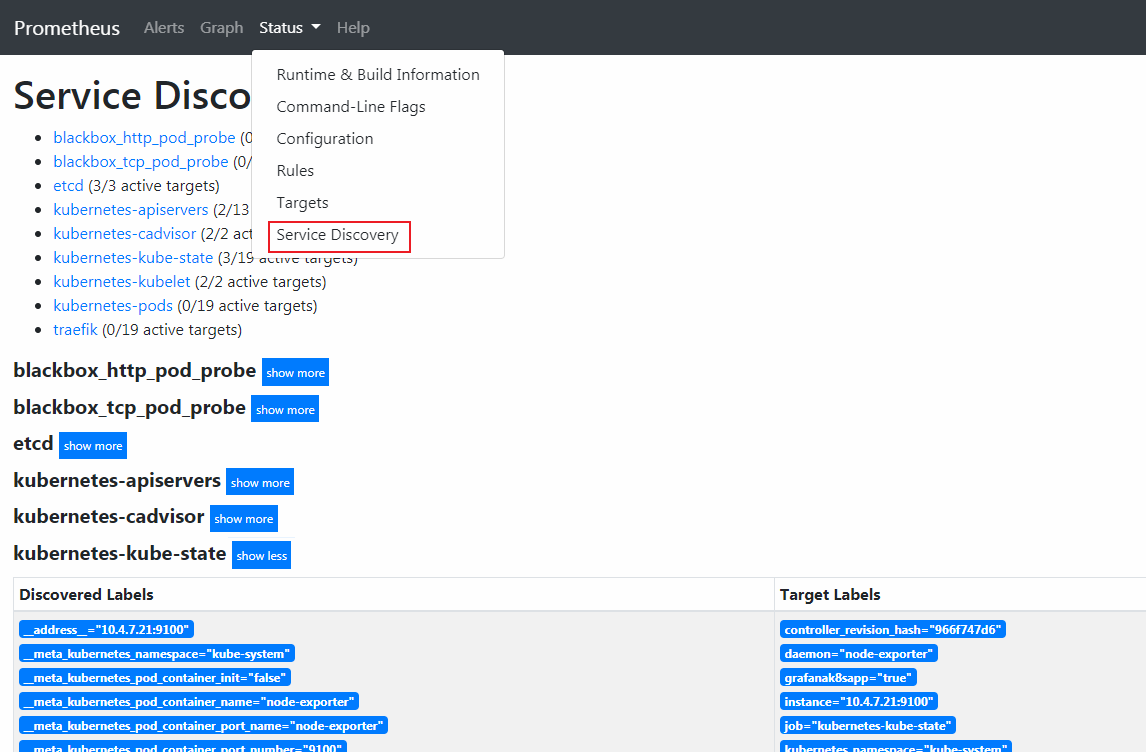Select grafanak8sapp="true" target label
Viewport: 1146px width, 752px height.
(x=849, y=677)
